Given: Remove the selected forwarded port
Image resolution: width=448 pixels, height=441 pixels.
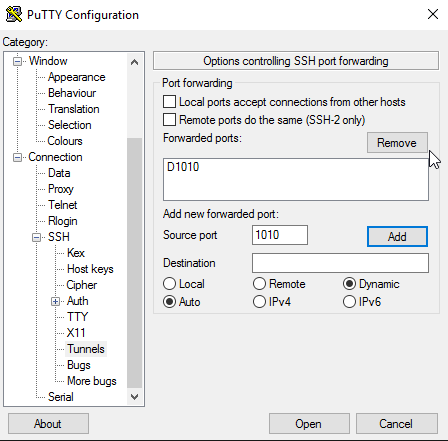Looking at the screenshot, I should tap(397, 143).
